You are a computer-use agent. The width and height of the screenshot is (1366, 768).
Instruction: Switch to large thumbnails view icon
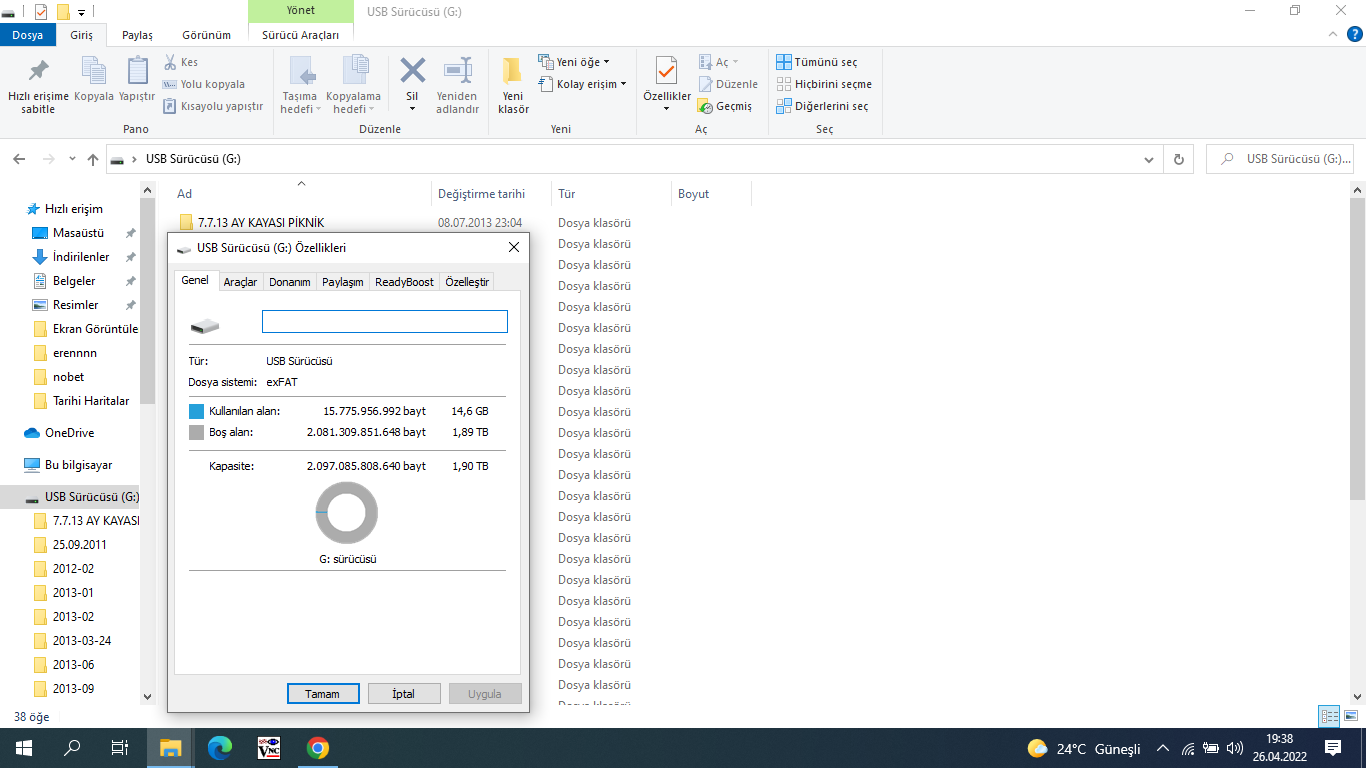click(x=1351, y=716)
